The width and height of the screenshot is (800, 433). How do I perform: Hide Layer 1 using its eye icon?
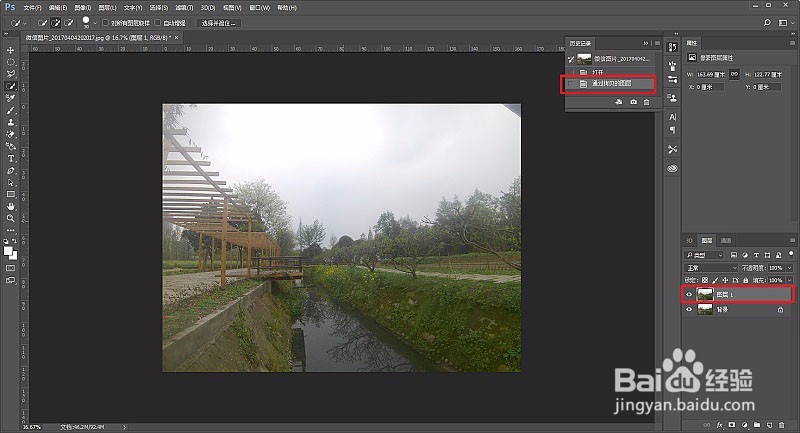click(689, 295)
